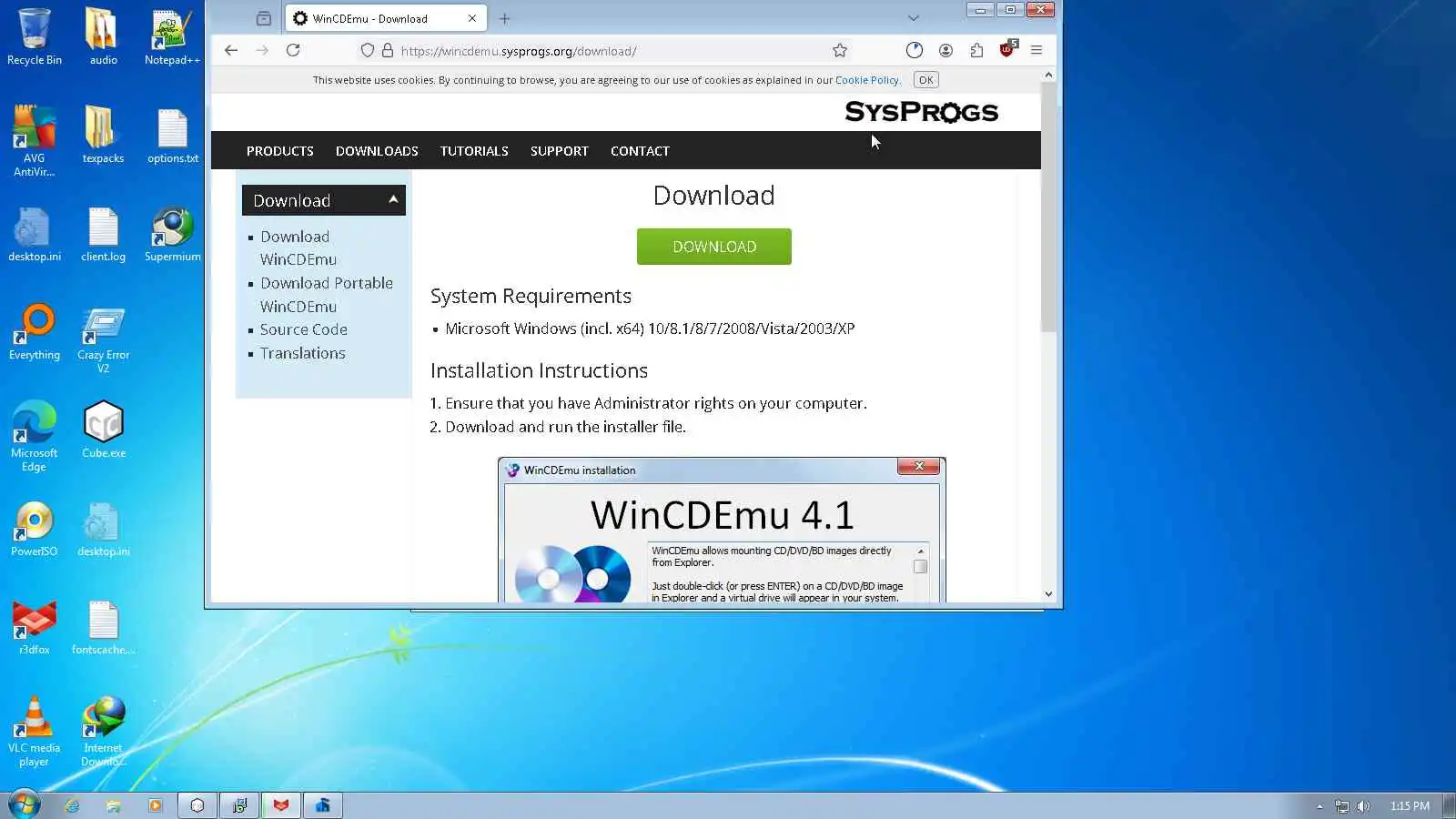Go back to the previous page
The height and width of the screenshot is (819, 1456).
point(231,51)
